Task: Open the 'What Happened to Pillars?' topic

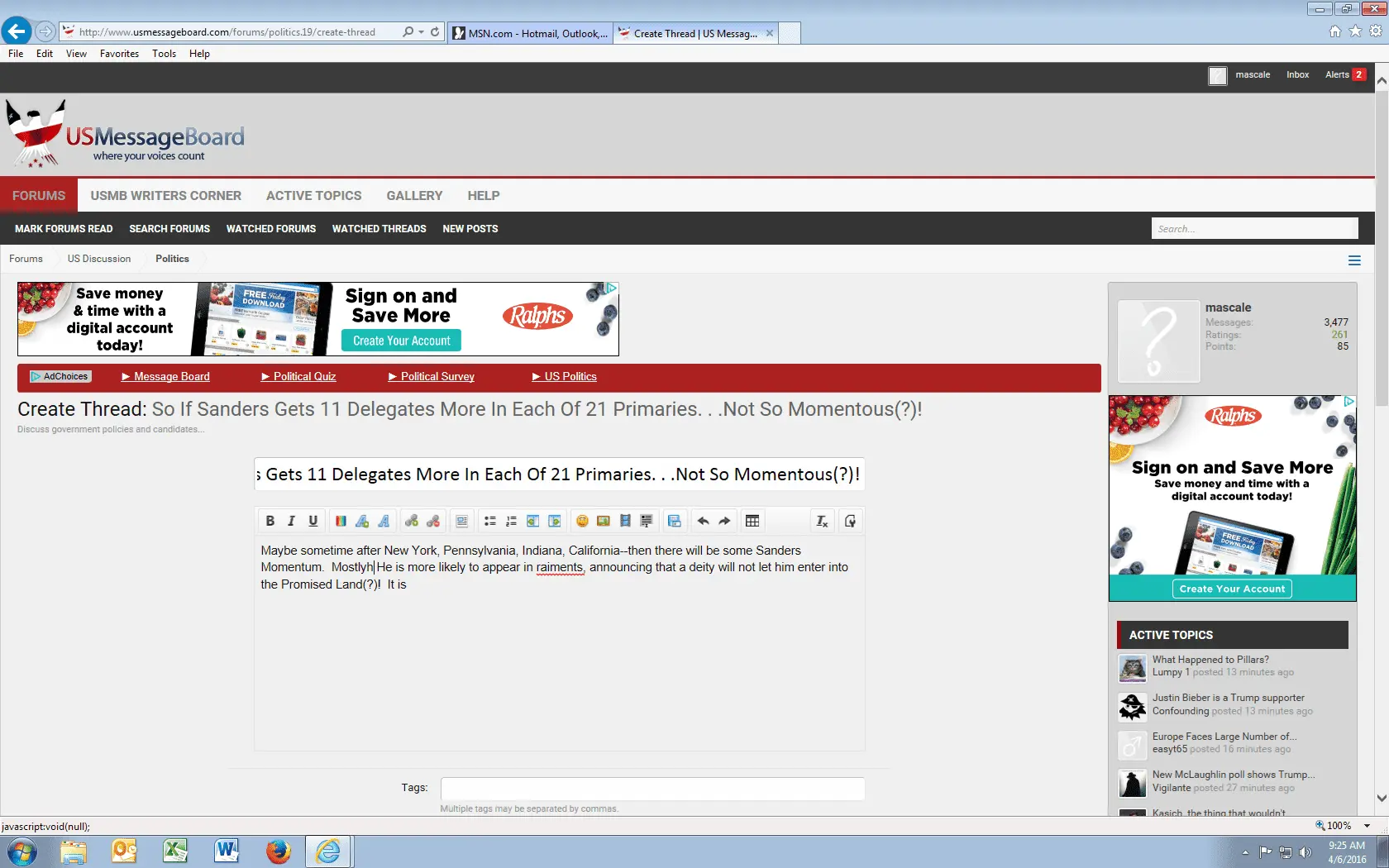Action: [1210, 660]
